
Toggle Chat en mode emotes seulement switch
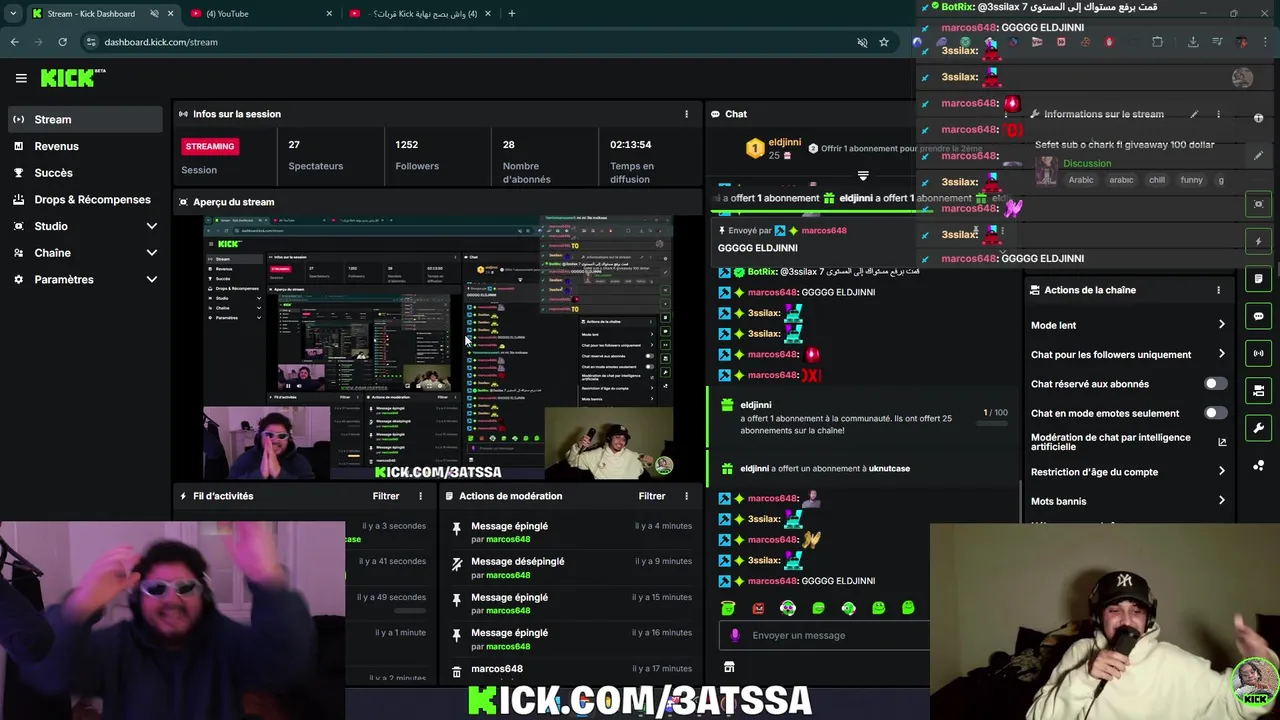tap(1215, 413)
